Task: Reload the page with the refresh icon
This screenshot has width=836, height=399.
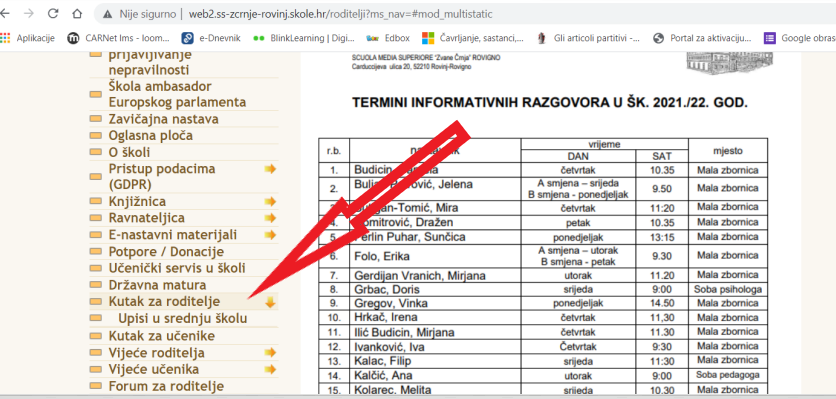Action: coord(53,14)
